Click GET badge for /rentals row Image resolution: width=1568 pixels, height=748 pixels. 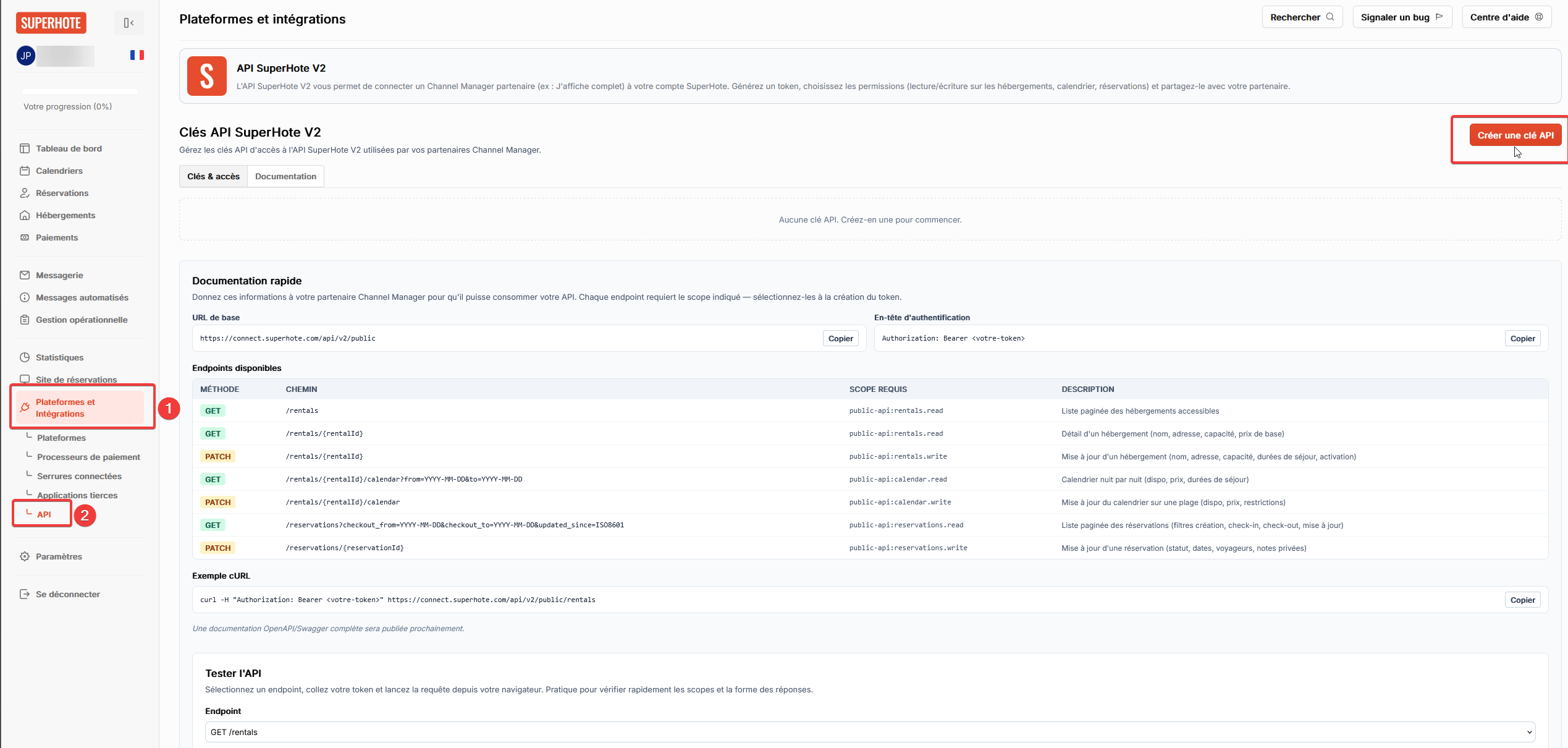(213, 410)
